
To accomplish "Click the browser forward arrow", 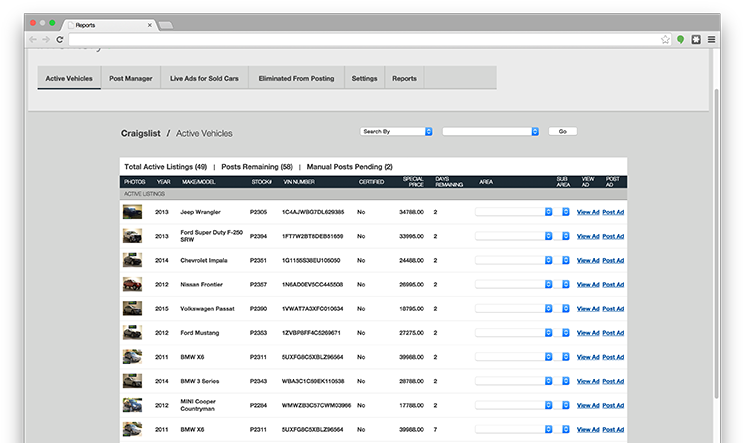I will click(x=46, y=39).
